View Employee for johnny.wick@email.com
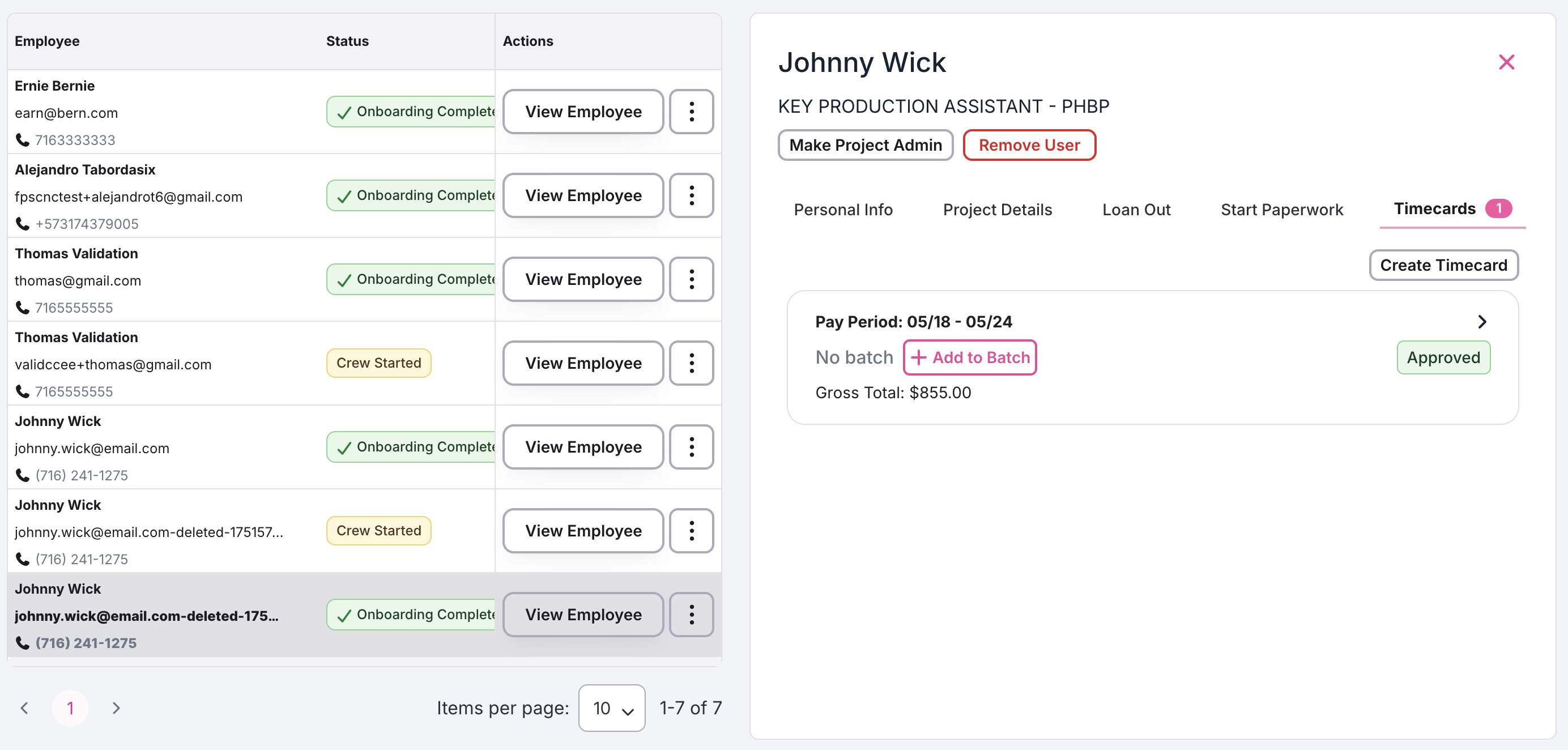Viewport: 1568px width, 750px height. pos(583,447)
